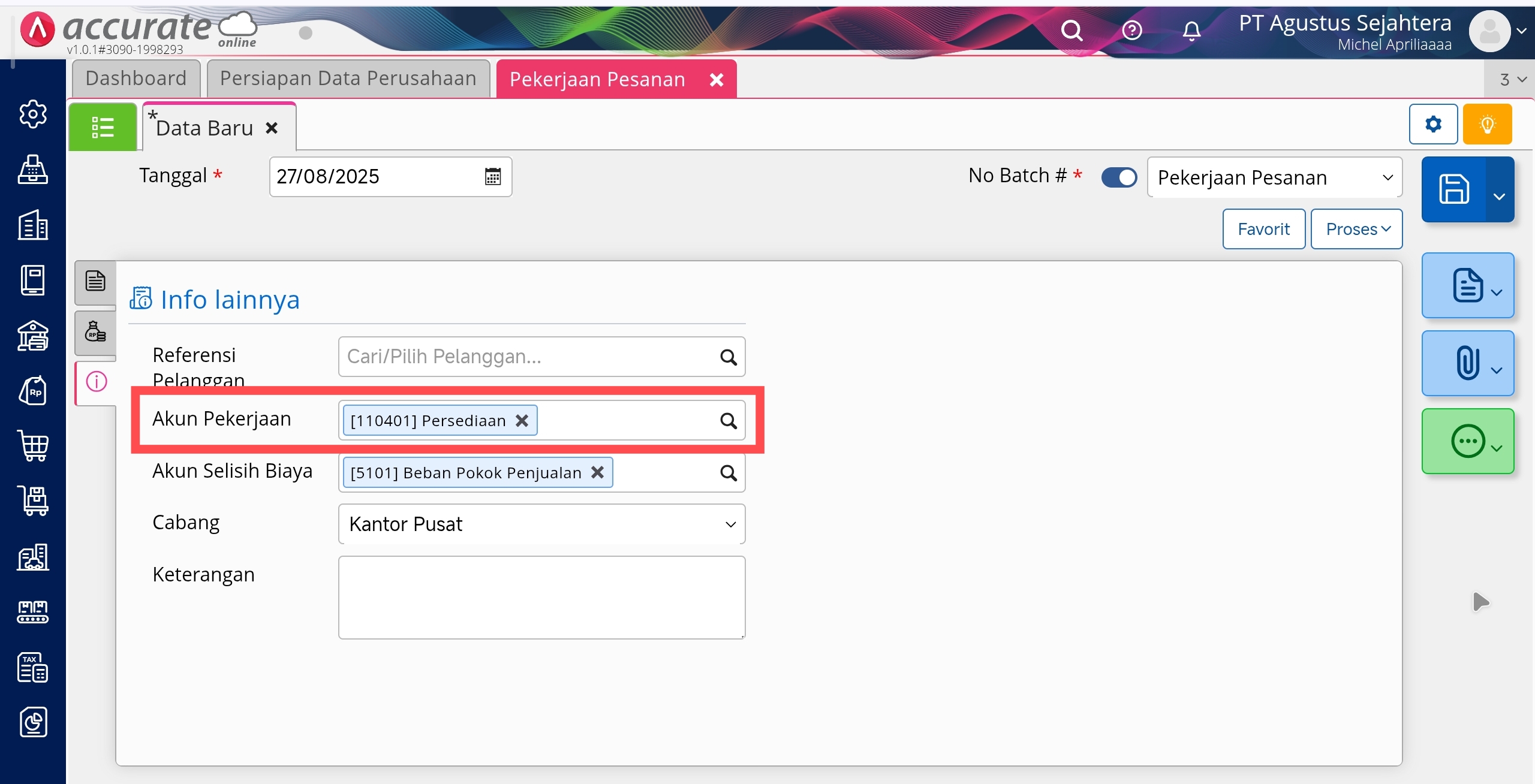Click the global search magnifier icon
Screen dimensions: 1535x784
click(x=1072, y=30)
